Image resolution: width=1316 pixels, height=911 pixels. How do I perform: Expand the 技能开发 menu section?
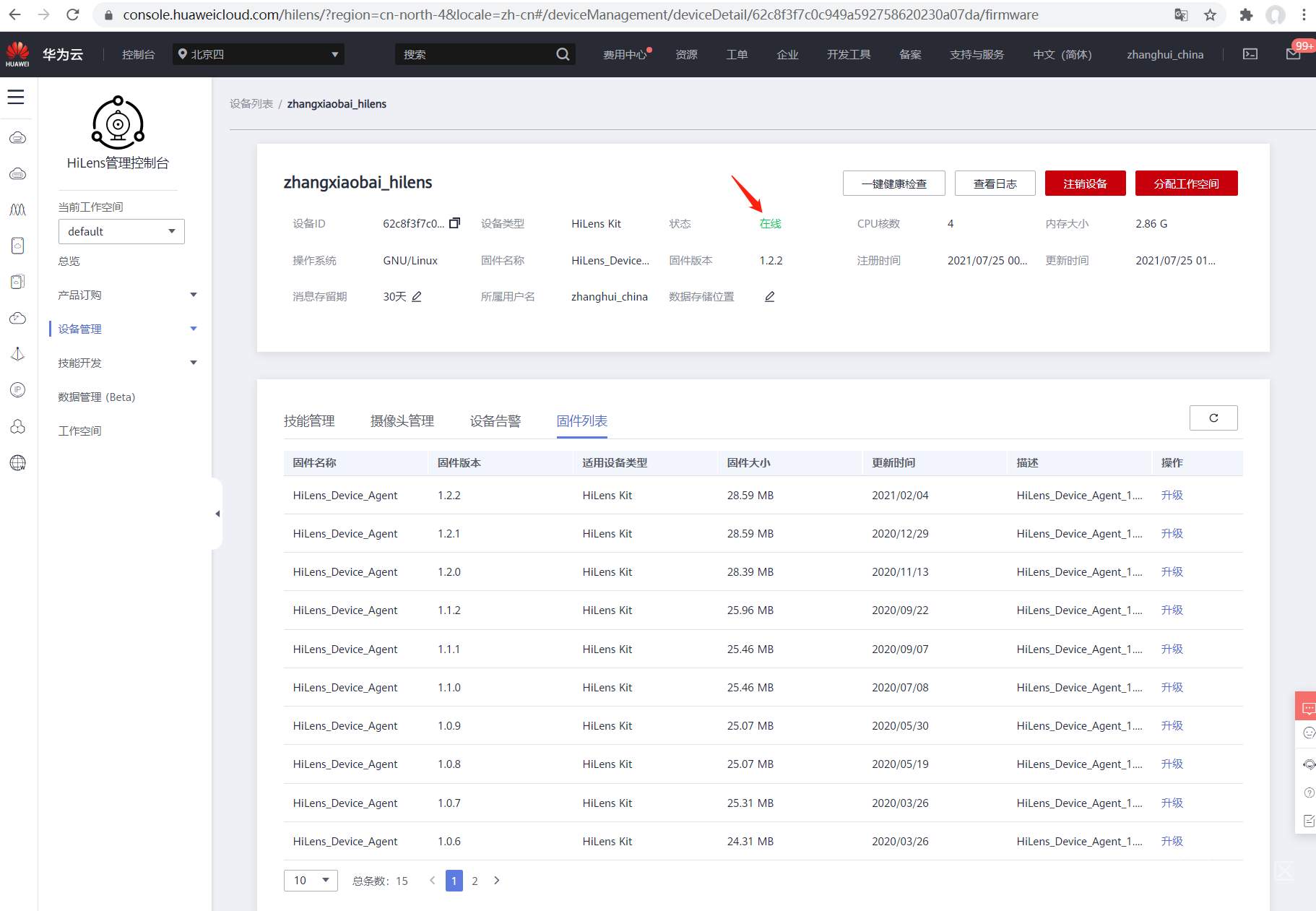[x=127, y=363]
